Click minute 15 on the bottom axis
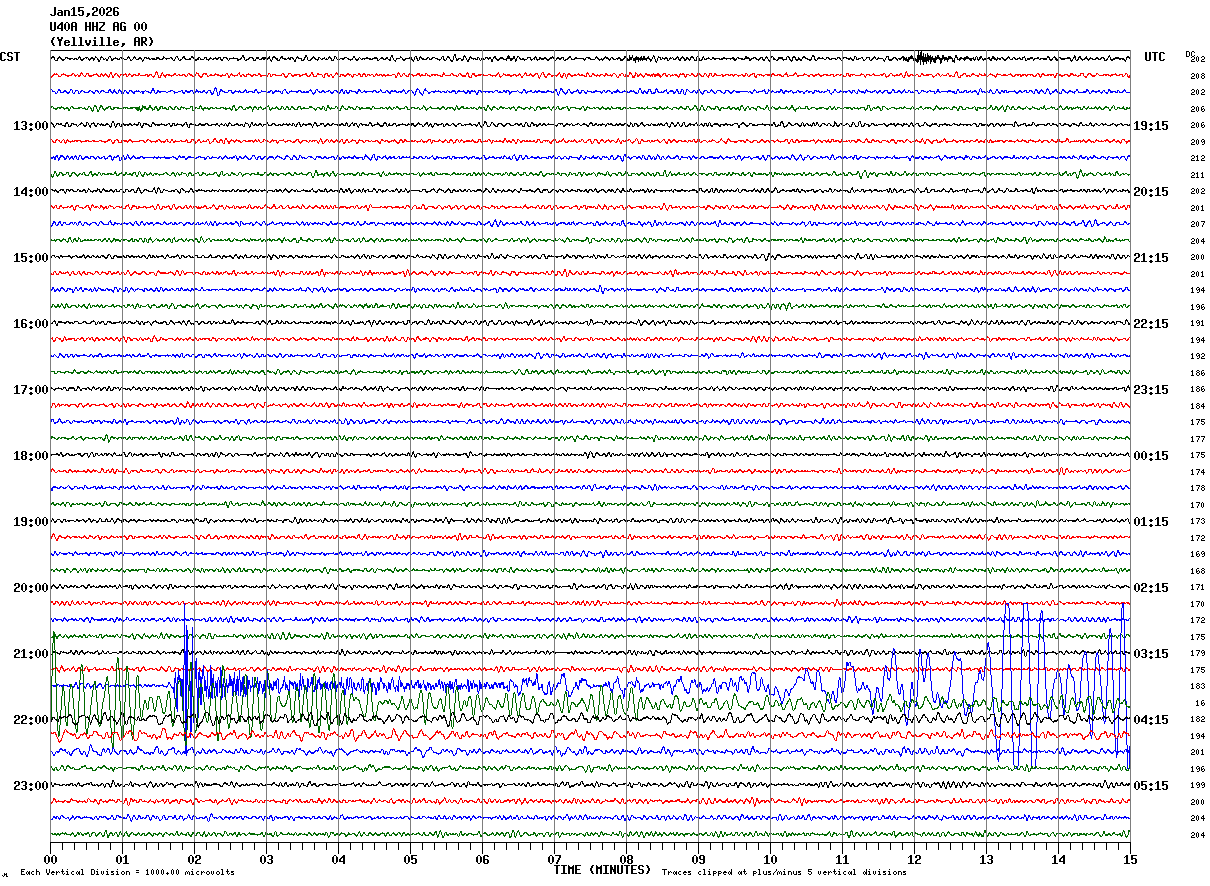 pos(1129,859)
